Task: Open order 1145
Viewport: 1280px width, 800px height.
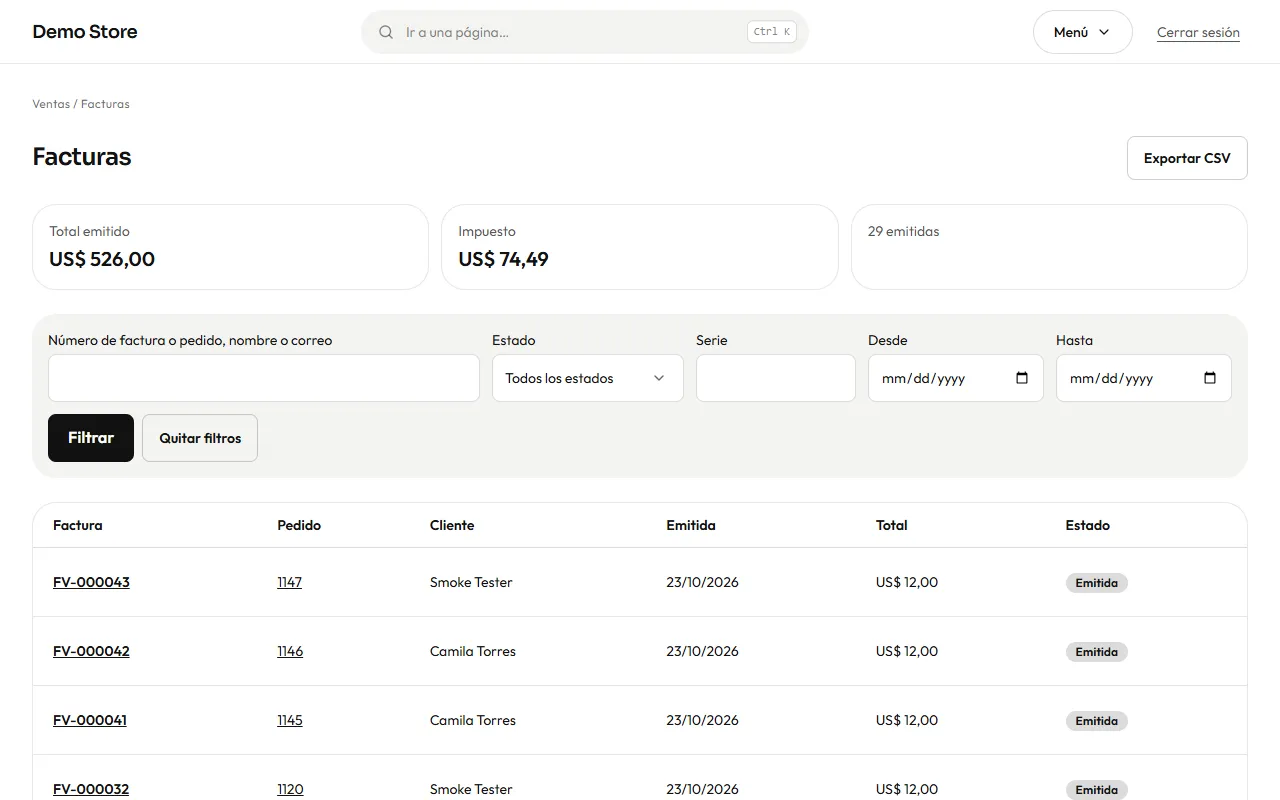Action: point(290,720)
